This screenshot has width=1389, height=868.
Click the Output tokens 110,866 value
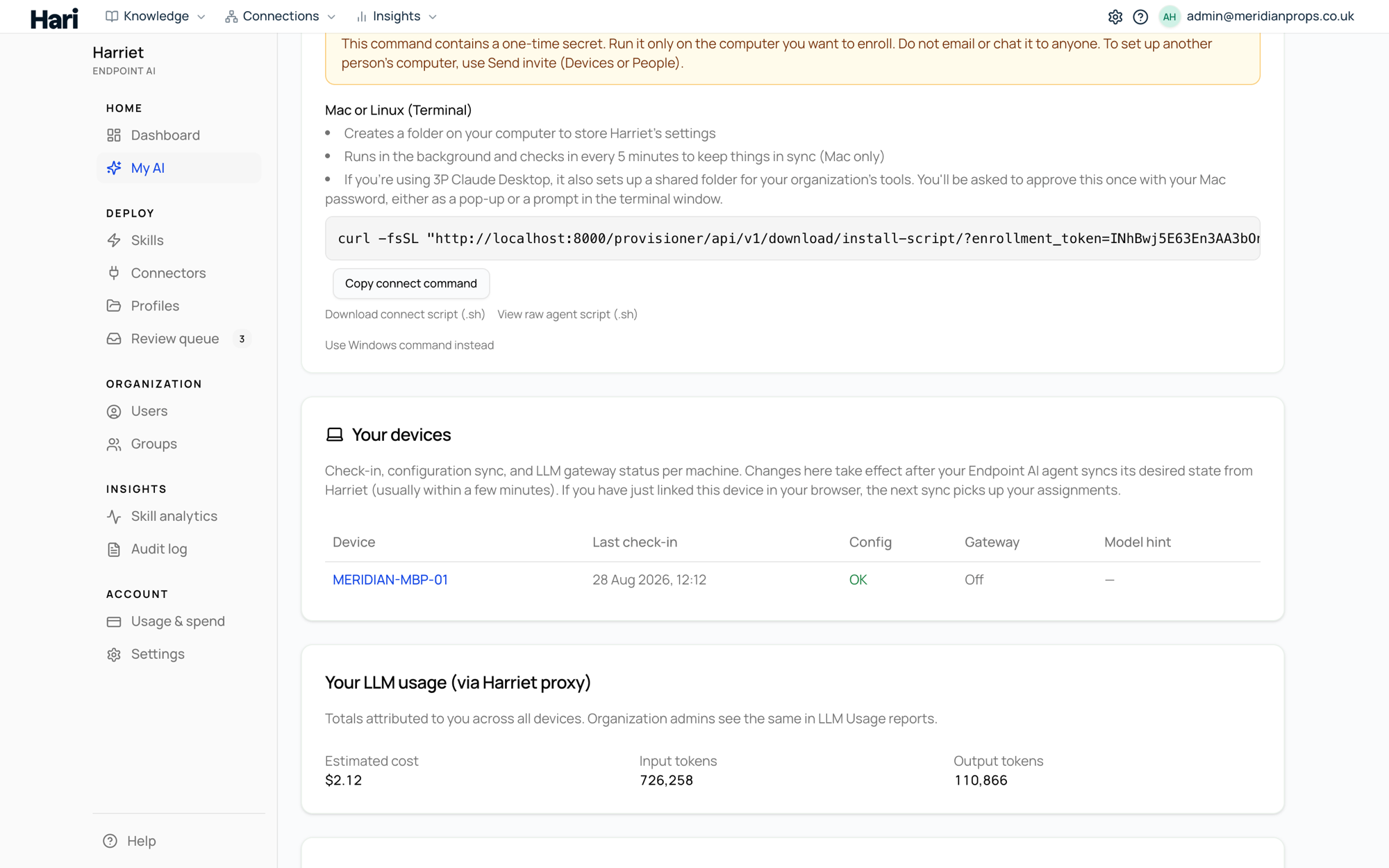point(981,781)
